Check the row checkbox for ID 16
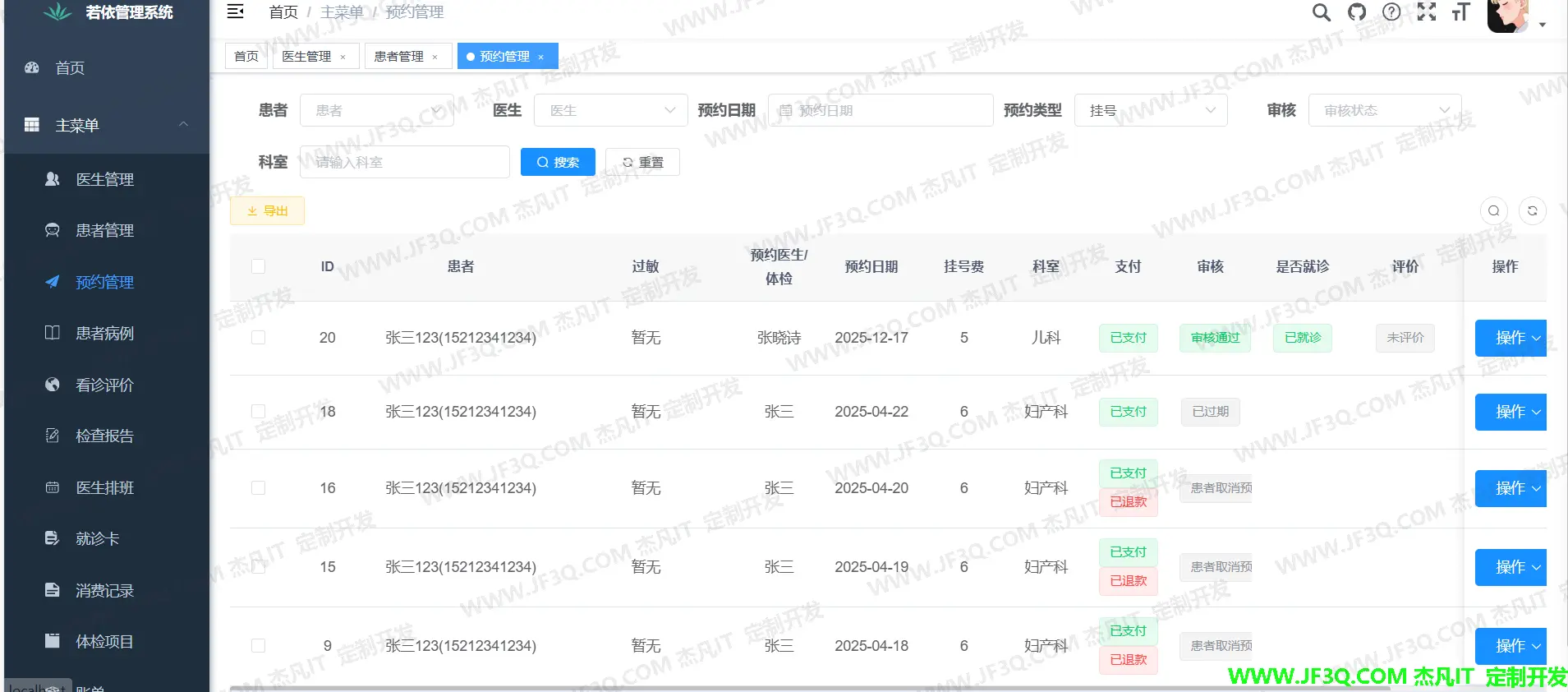This screenshot has width=1568, height=692. pos(258,488)
